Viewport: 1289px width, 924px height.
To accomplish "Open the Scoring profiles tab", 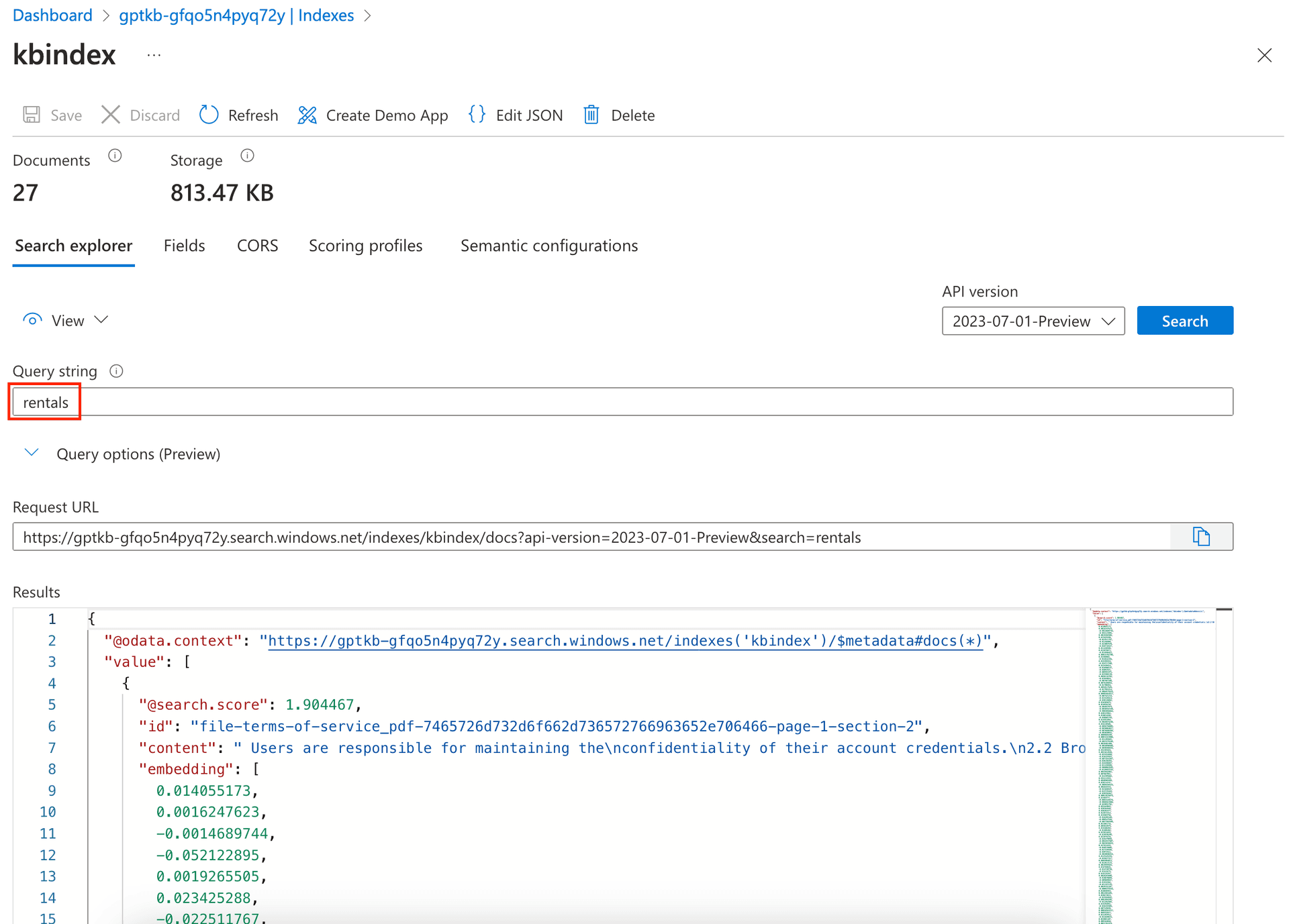I will (x=365, y=246).
